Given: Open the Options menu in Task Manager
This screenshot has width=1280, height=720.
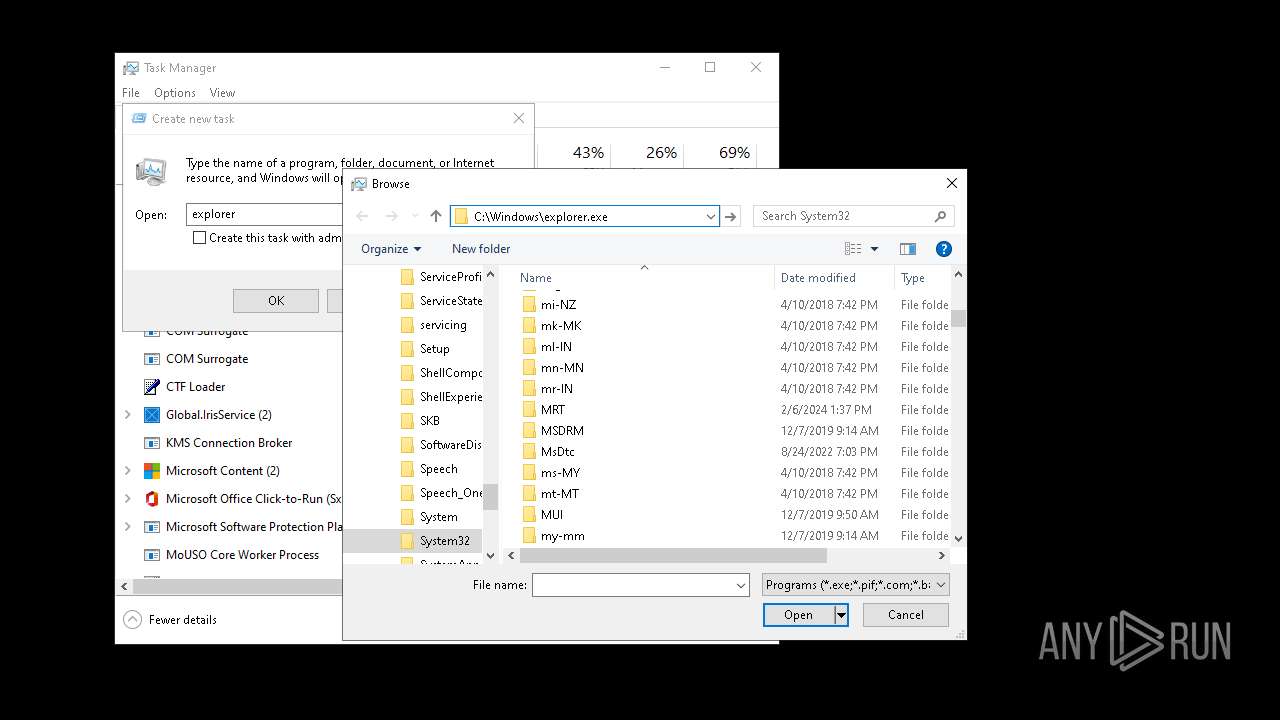Looking at the screenshot, I should point(175,93).
